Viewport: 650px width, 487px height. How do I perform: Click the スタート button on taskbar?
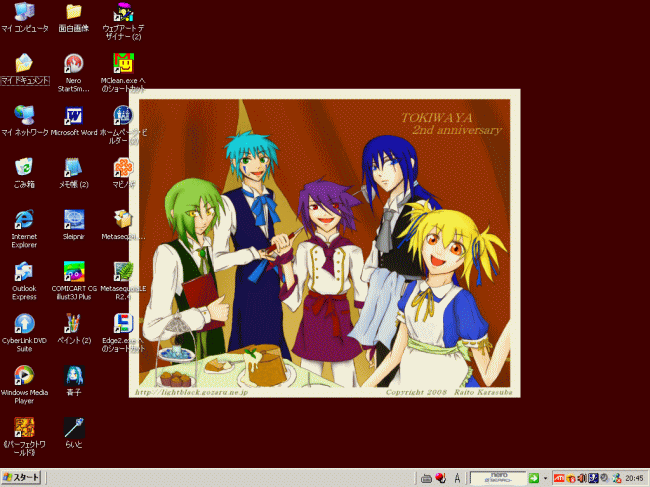[x=21, y=478]
